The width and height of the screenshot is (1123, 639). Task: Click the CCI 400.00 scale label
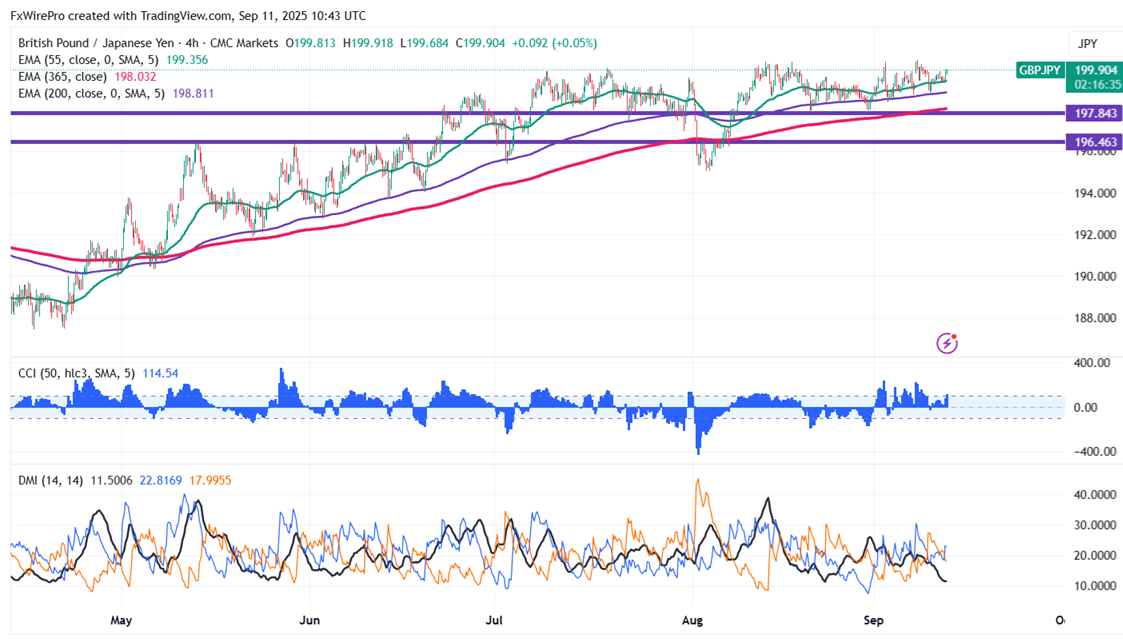[x=1092, y=363]
